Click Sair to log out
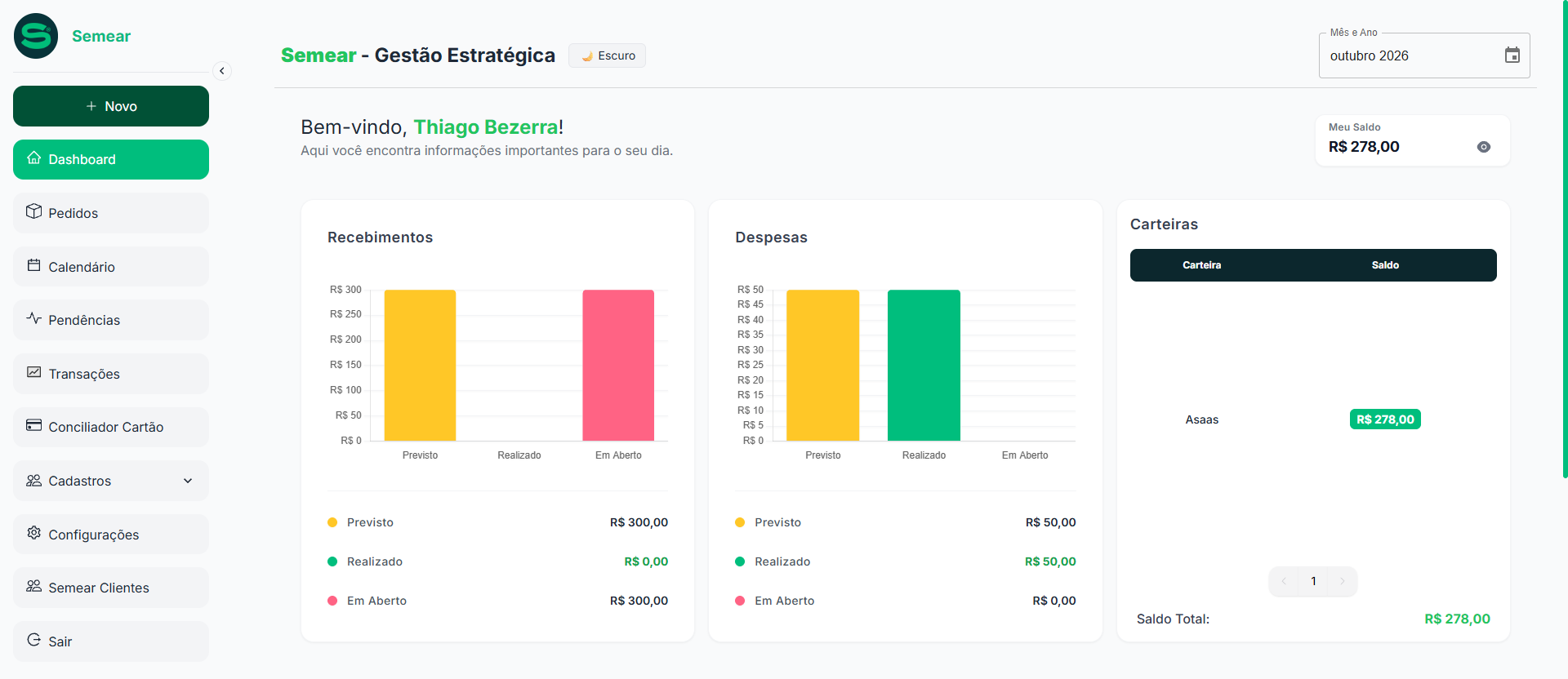Viewport: 1568px width, 679px height. (111, 641)
